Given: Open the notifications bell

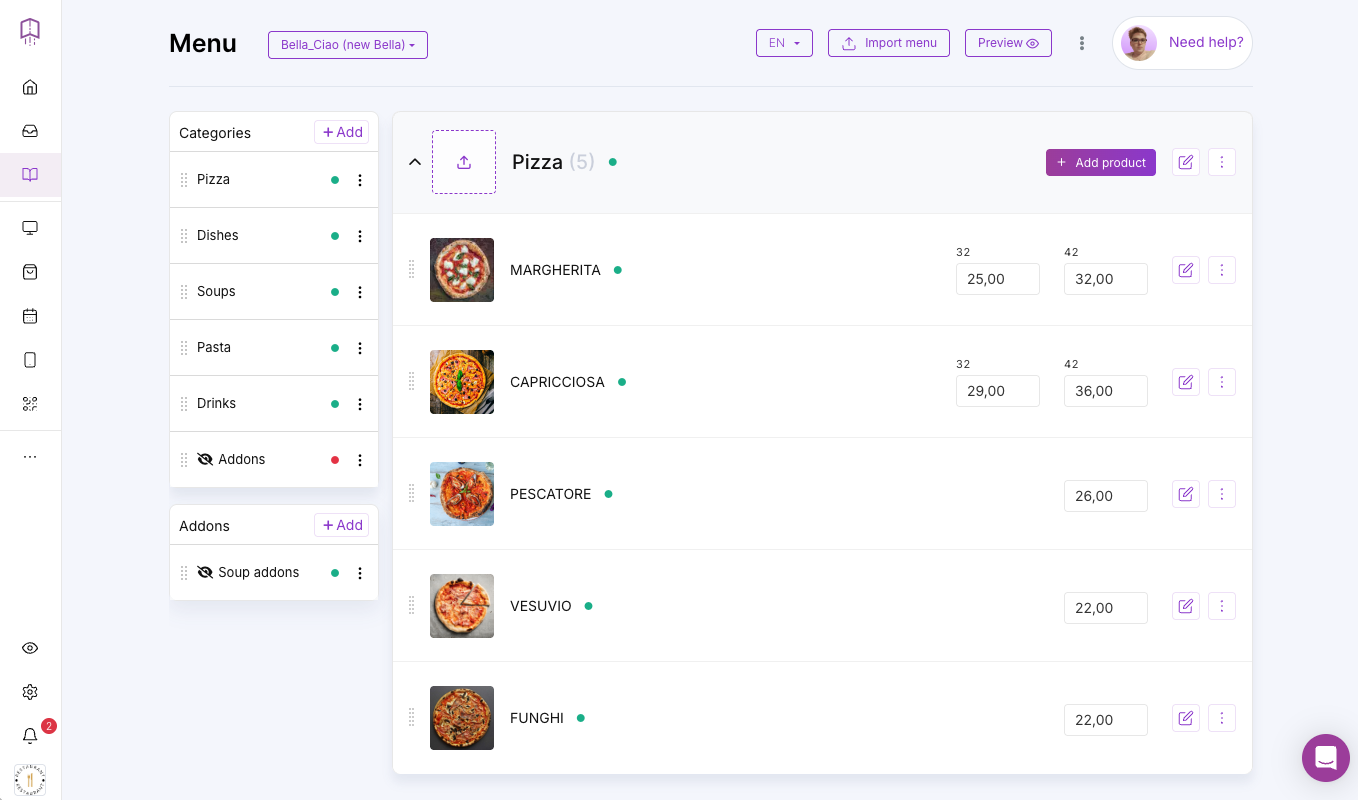Looking at the screenshot, I should [x=30, y=736].
